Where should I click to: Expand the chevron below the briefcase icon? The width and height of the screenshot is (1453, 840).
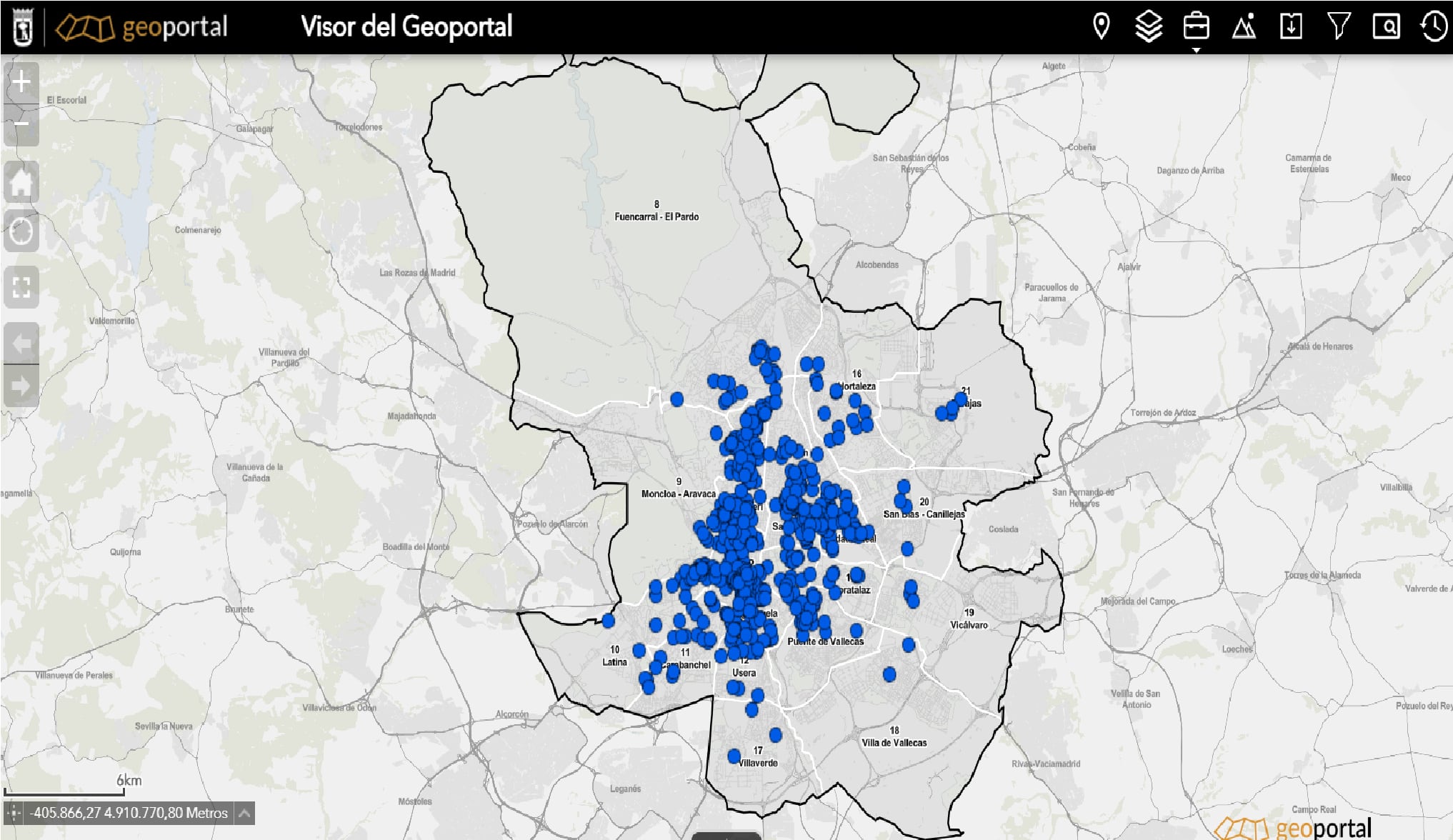point(1197,51)
